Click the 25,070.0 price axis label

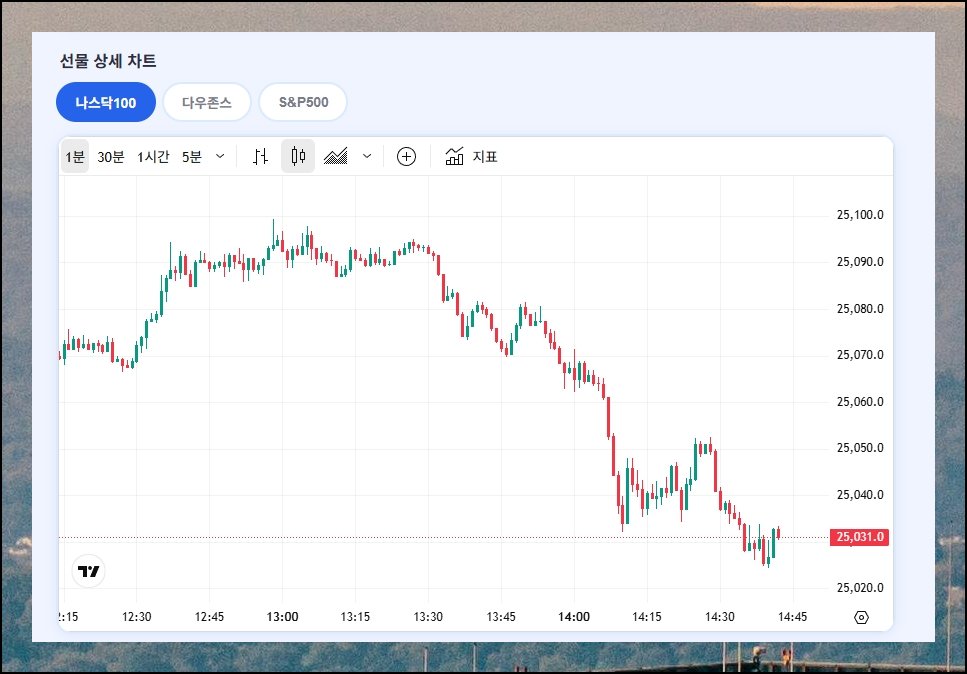coord(860,355)
